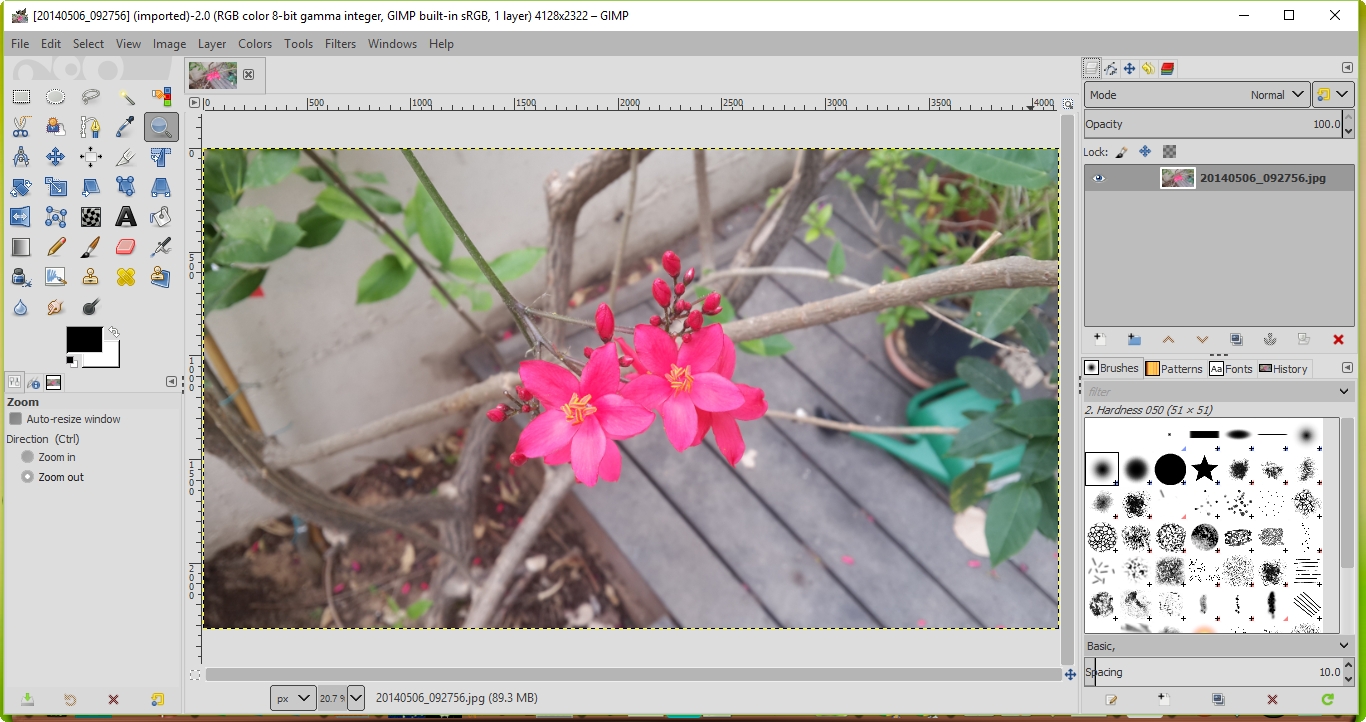Open the layer Mode dropdown

tap(1197, 95)
